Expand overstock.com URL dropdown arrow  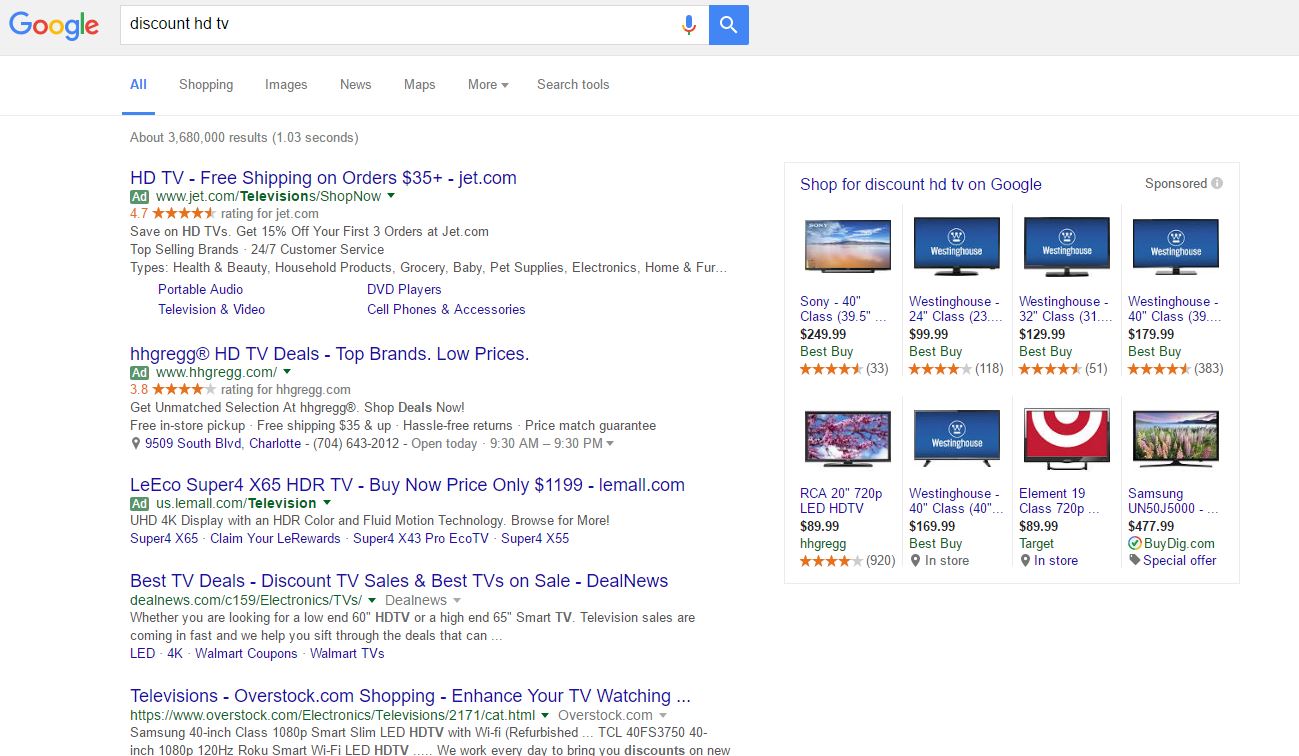point(545,715)
